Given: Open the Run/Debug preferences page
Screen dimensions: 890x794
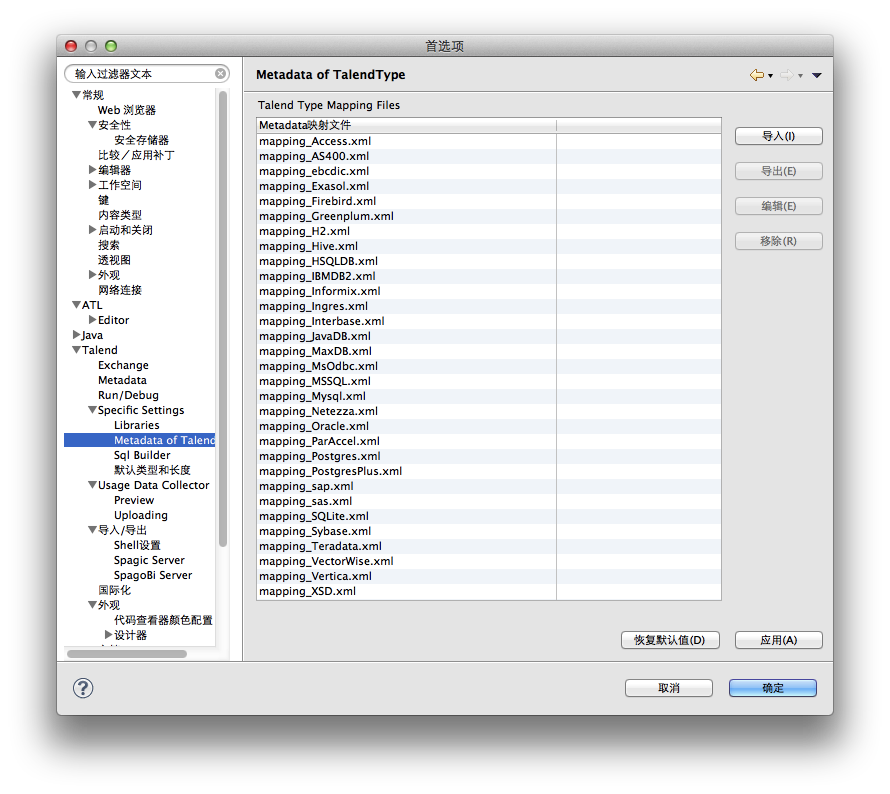Looking at the screenshot, I should 128,395.
